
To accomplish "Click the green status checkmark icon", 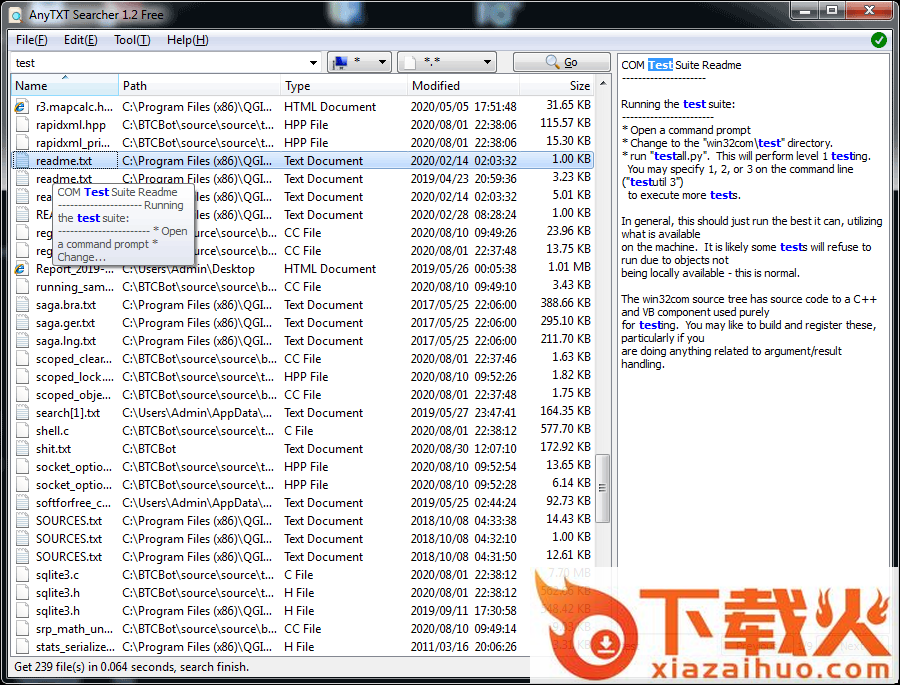I will pyautogui.click(x=878, y=40).
